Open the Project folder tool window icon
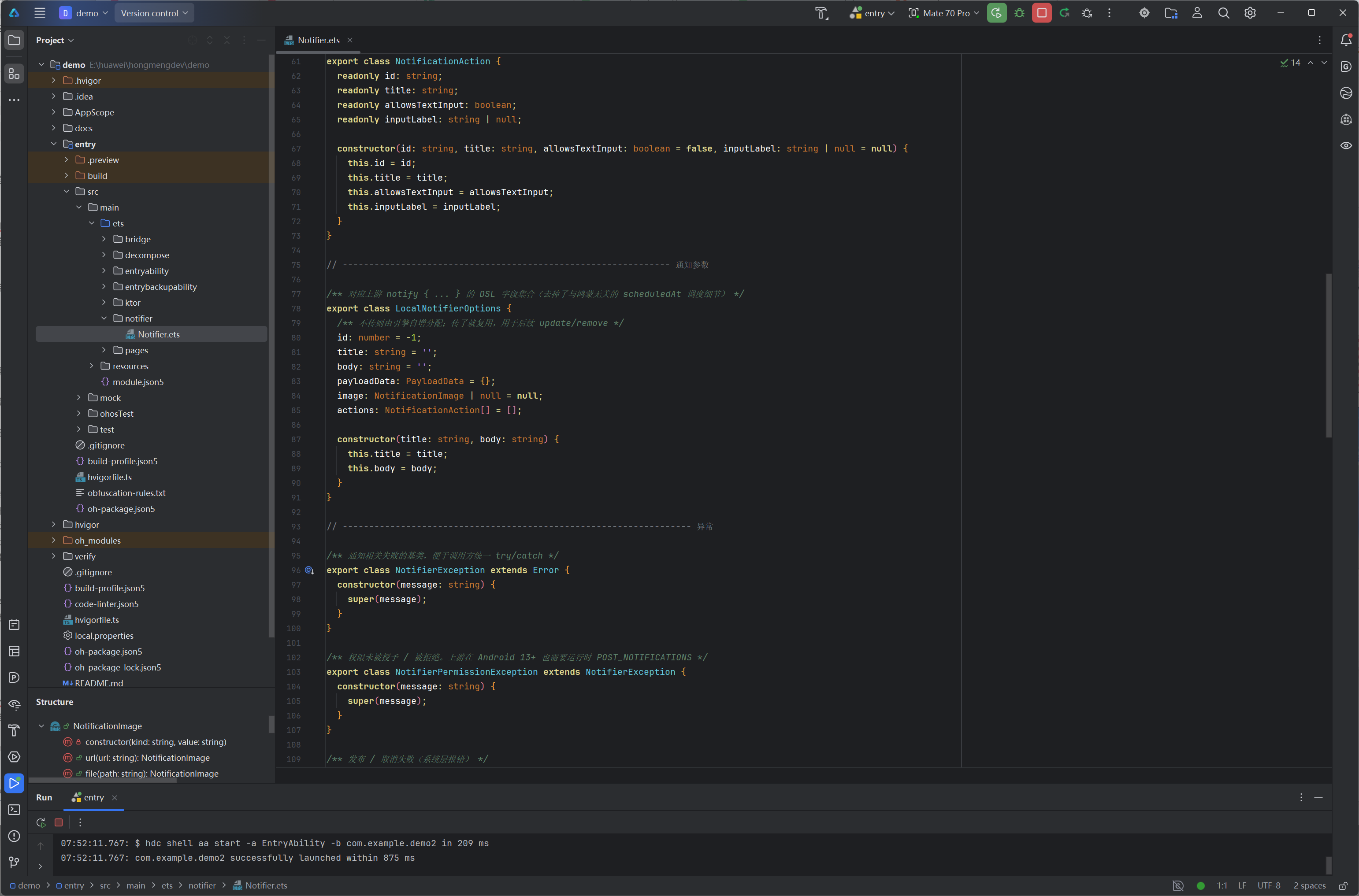Image resolution: width=1359 pixels, height=896 pixels. point(14,40)
